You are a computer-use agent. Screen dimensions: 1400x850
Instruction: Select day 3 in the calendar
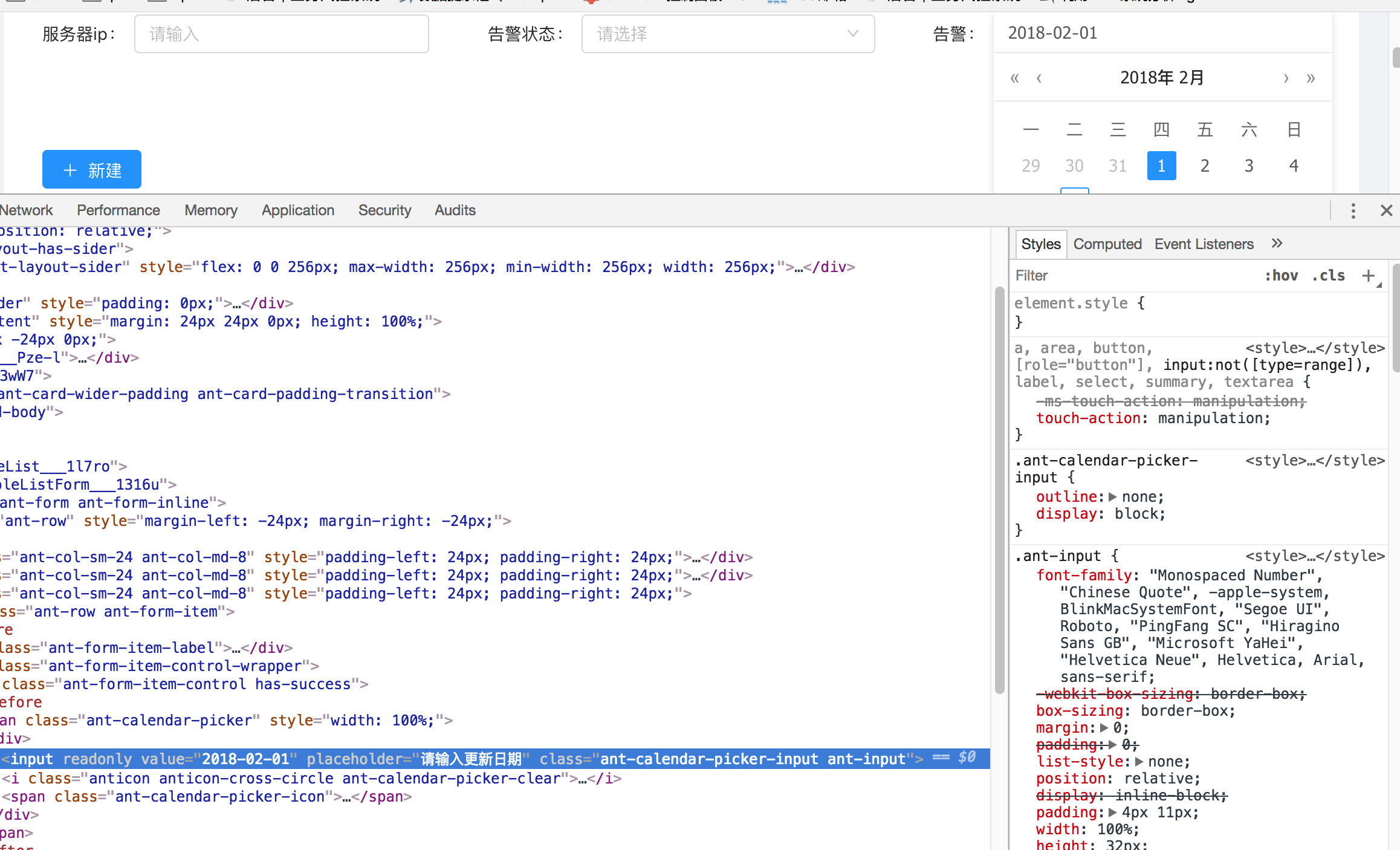[1249, 166]
